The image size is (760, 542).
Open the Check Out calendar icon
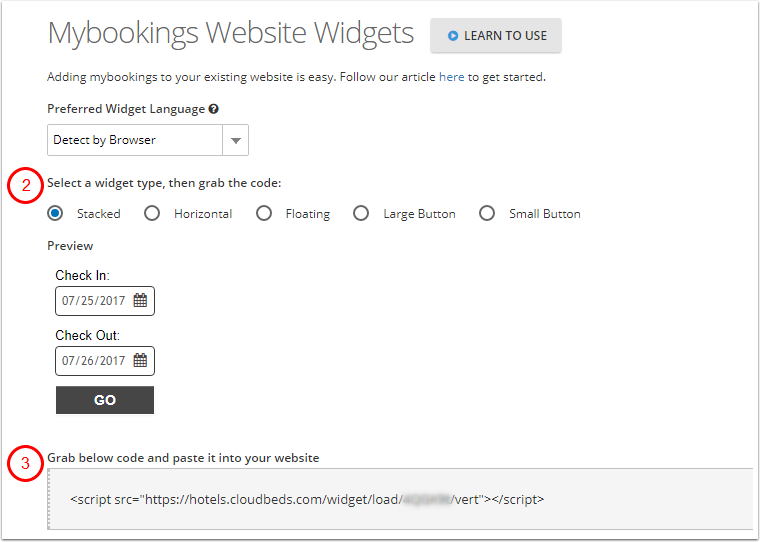click(140, 361)
